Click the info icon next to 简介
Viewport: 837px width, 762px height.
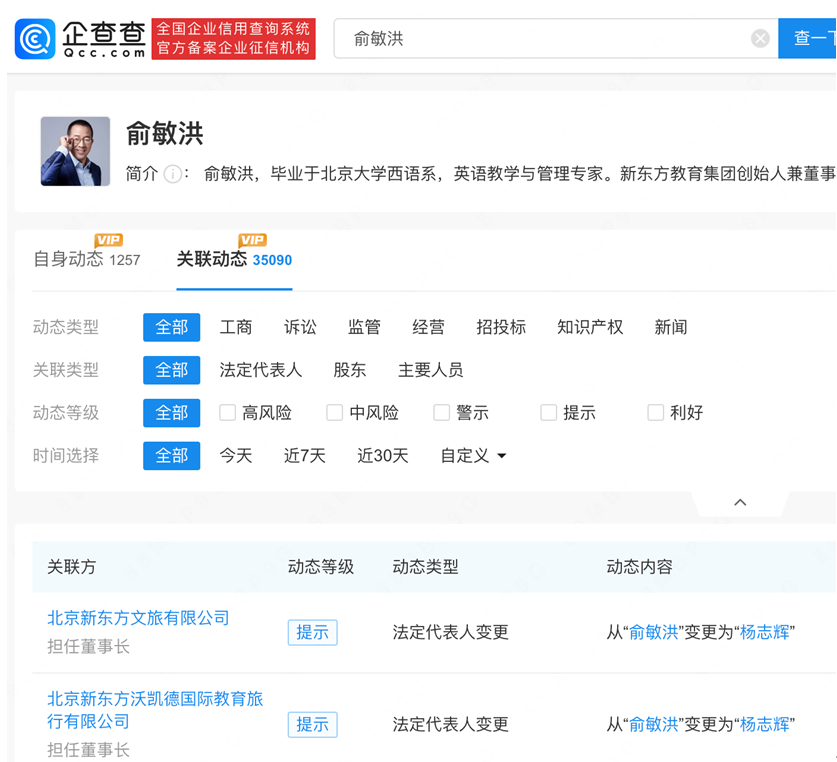(x=173, y=174)
